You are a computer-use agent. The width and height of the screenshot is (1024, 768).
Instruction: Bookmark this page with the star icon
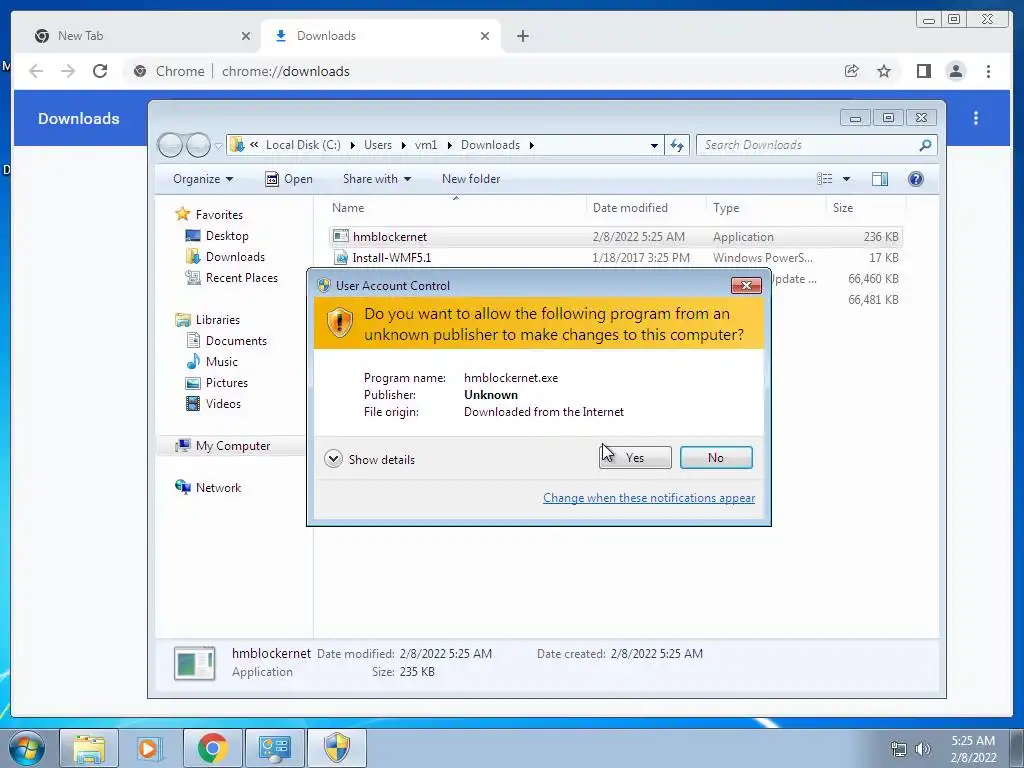[884, 71]
